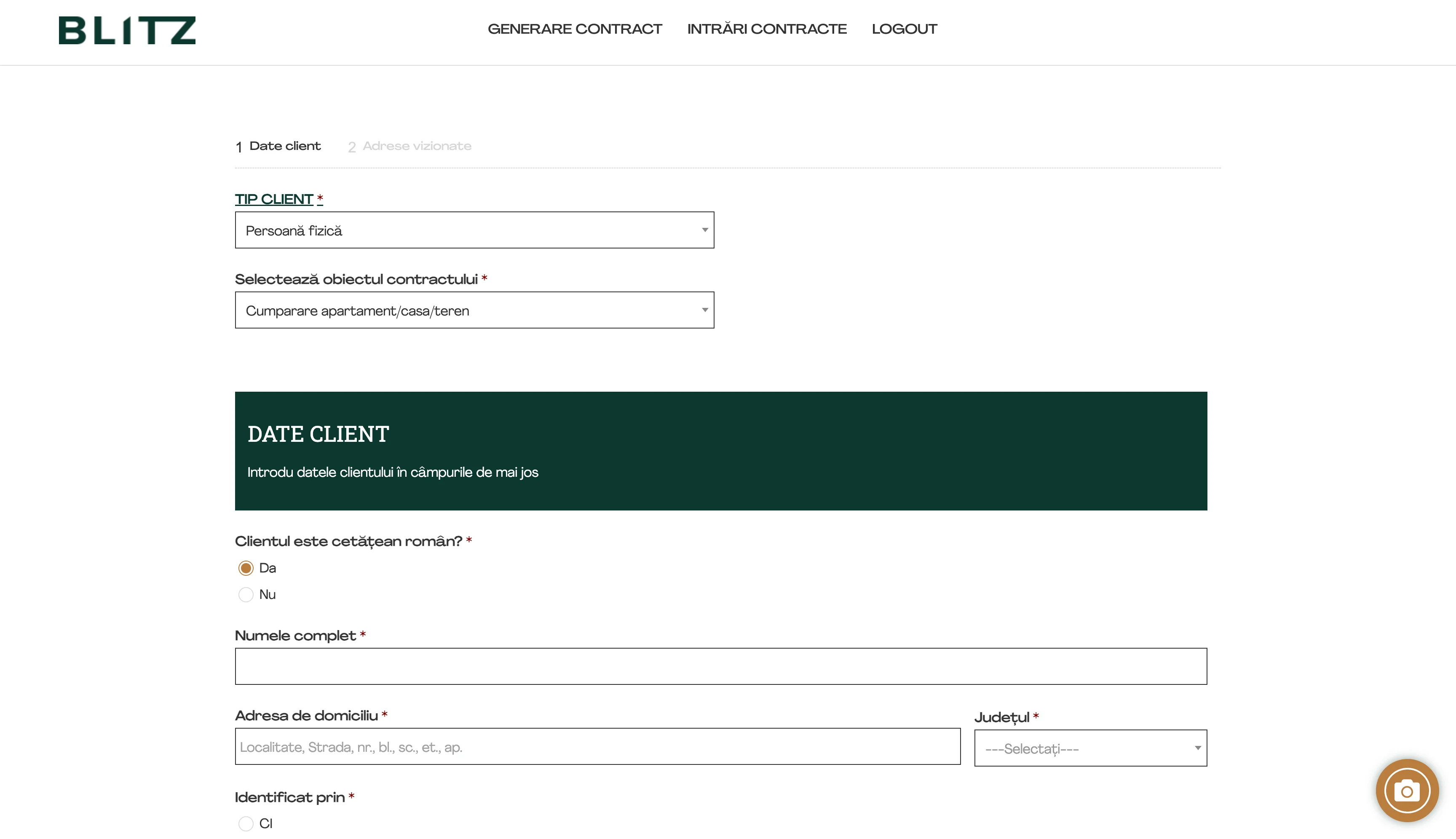Image resolution: width=1456 pixels, height=839 pixels.
Task: Select the 'Da' radio for Romanian citizen
Action: tap(247, 568)
